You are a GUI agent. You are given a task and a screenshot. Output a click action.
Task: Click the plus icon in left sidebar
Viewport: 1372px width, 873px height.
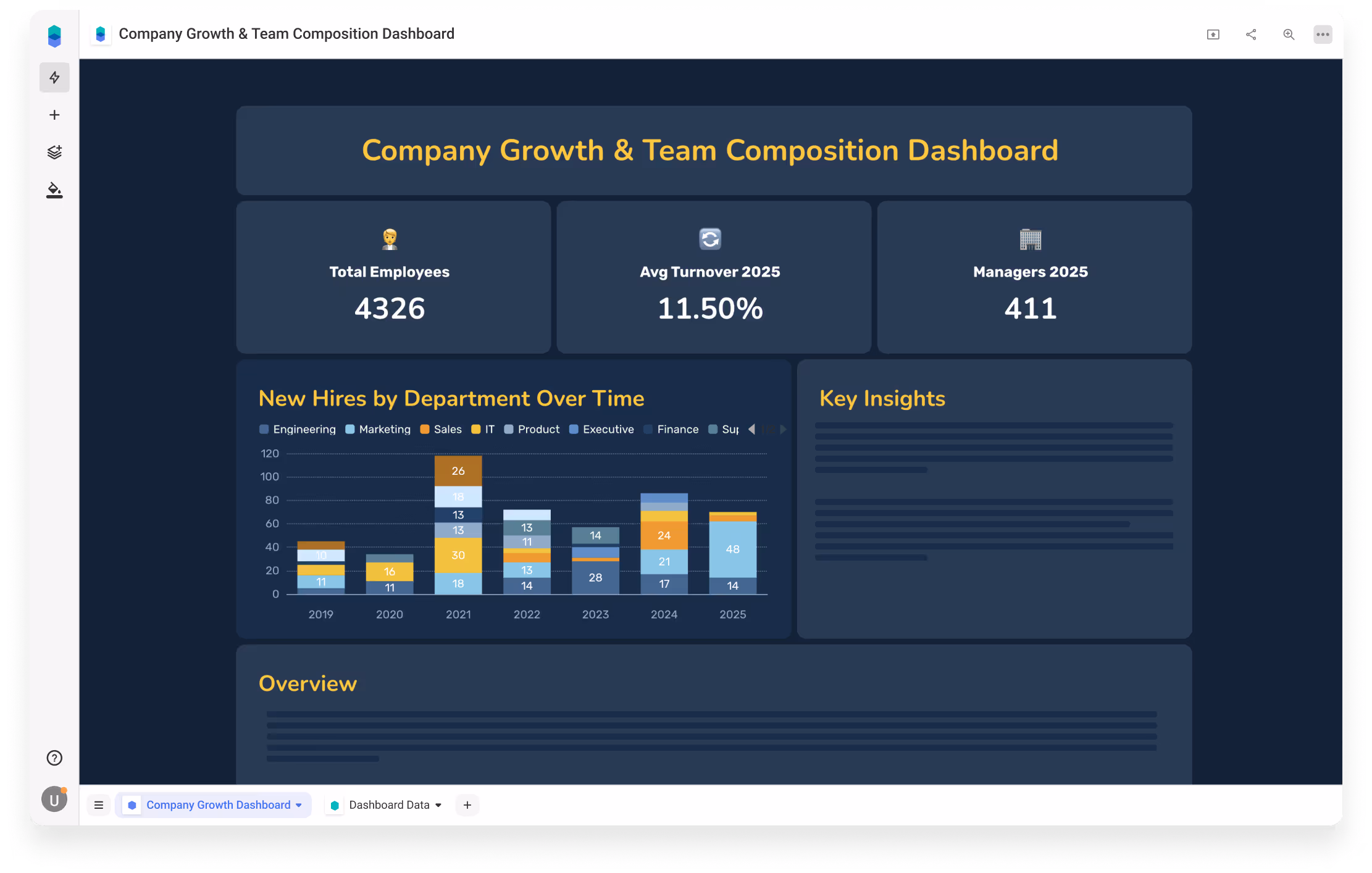pyautogui.click(x=54, y=115)
